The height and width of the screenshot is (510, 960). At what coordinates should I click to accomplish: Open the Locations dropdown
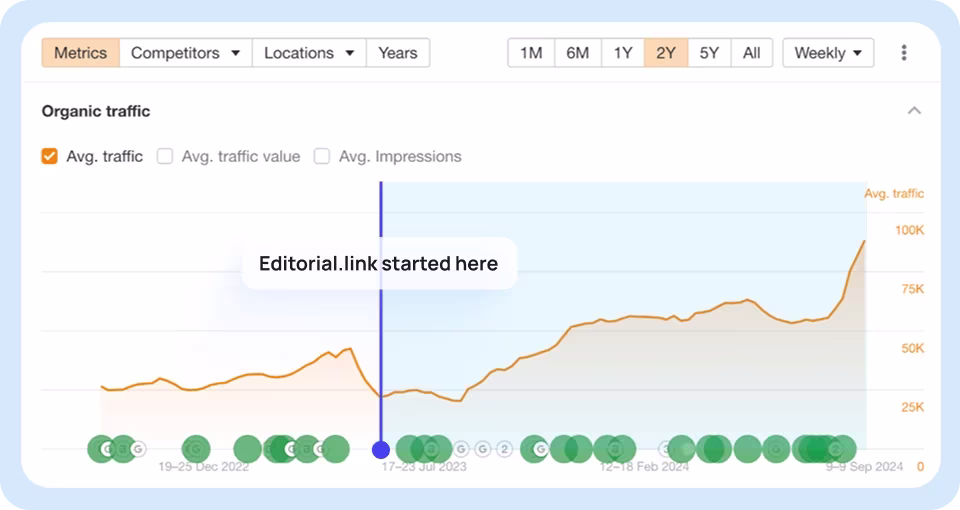pyautogui.click(x=309, y=53)
